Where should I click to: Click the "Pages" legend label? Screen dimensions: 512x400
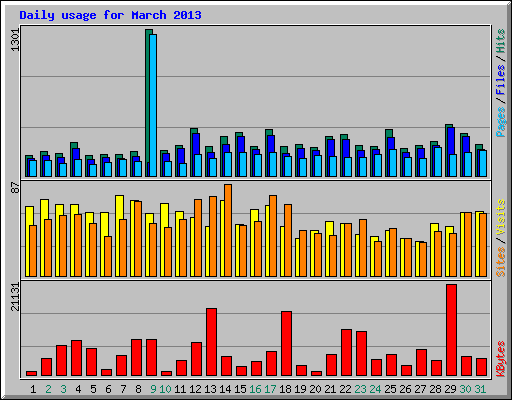501,122
